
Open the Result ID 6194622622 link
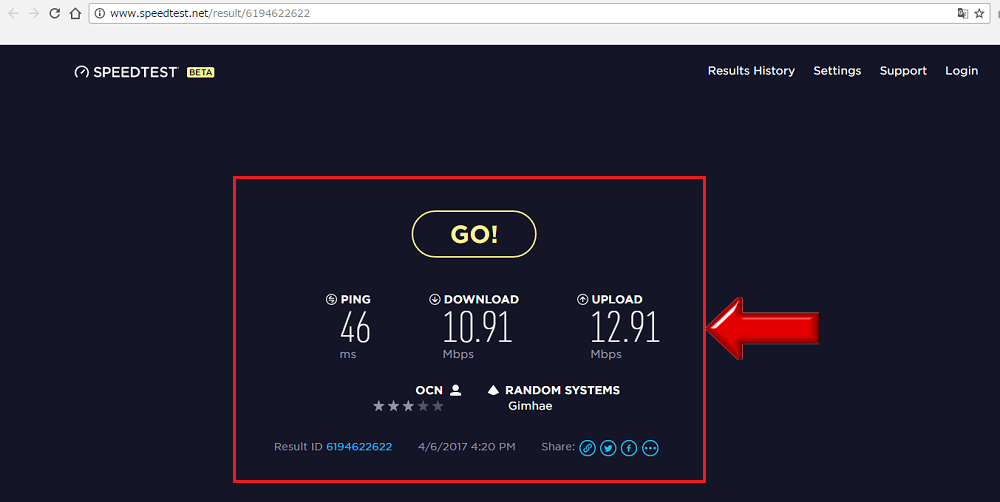point(359,447)
